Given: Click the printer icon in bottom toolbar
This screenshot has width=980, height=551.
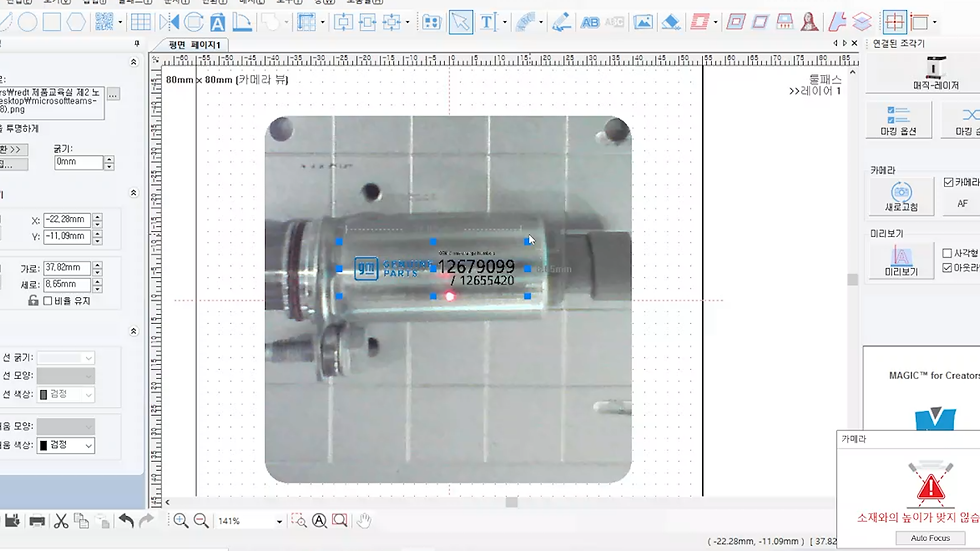Looking at the screenshot, I should (37, 520).
